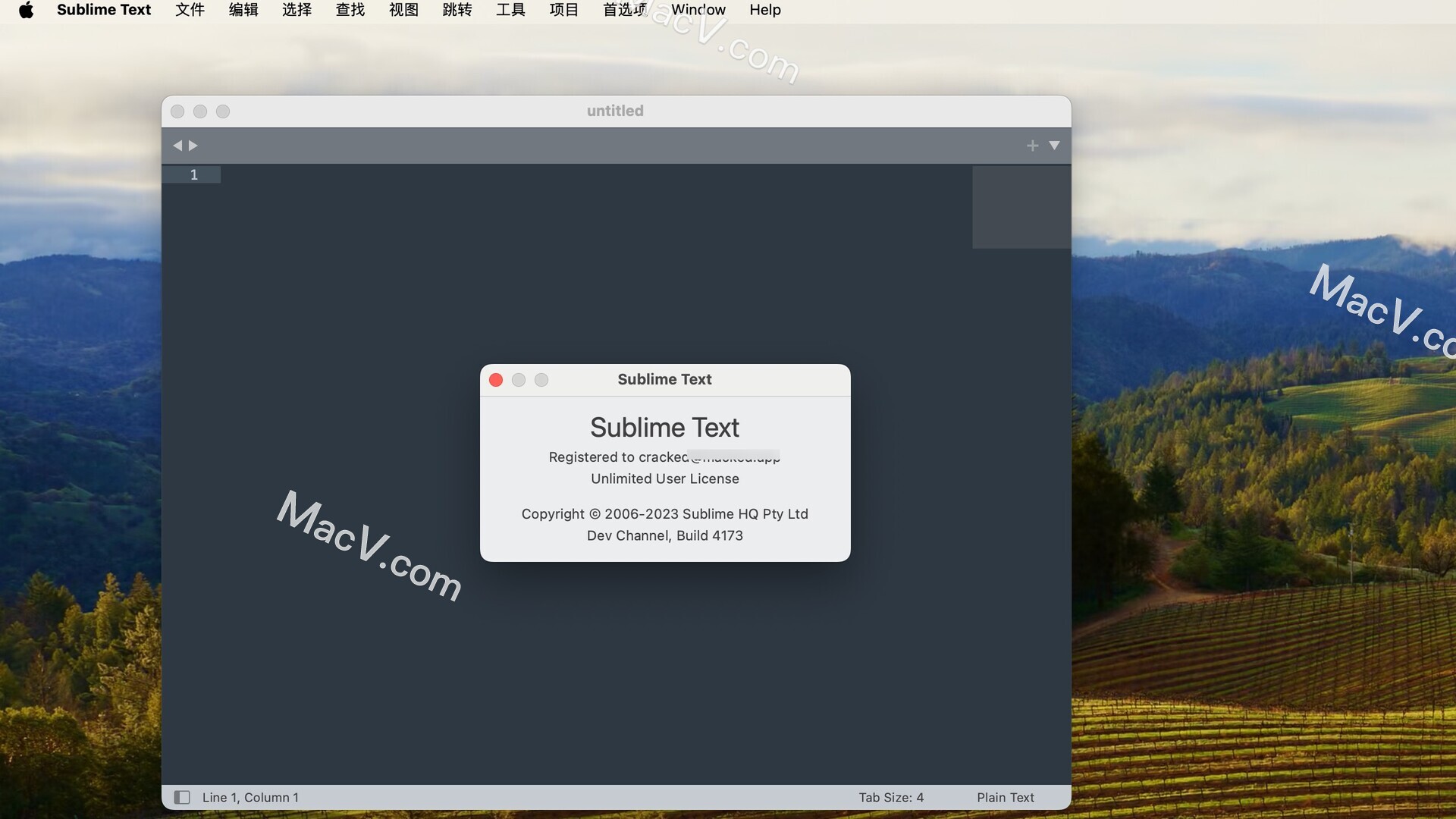Click the Line 1, Column 1 indicator
Screen dimensions: 1456x819
250,797
